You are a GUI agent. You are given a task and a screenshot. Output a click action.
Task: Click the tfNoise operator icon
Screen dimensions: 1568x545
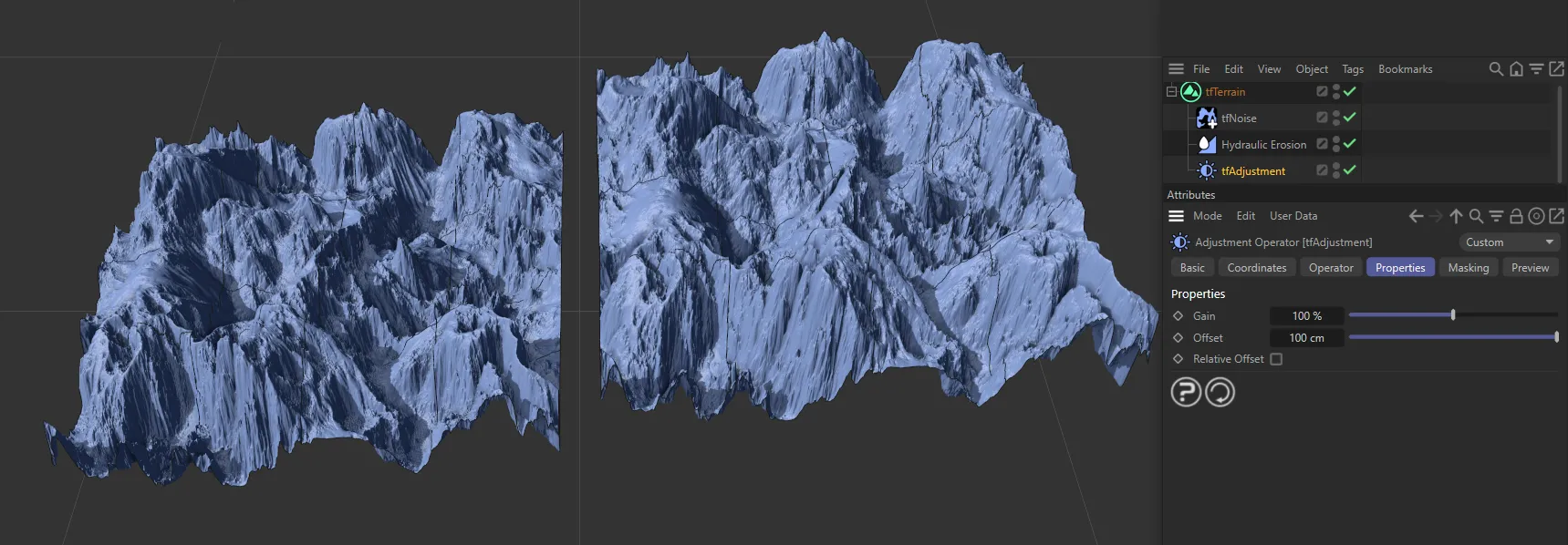1206,118
